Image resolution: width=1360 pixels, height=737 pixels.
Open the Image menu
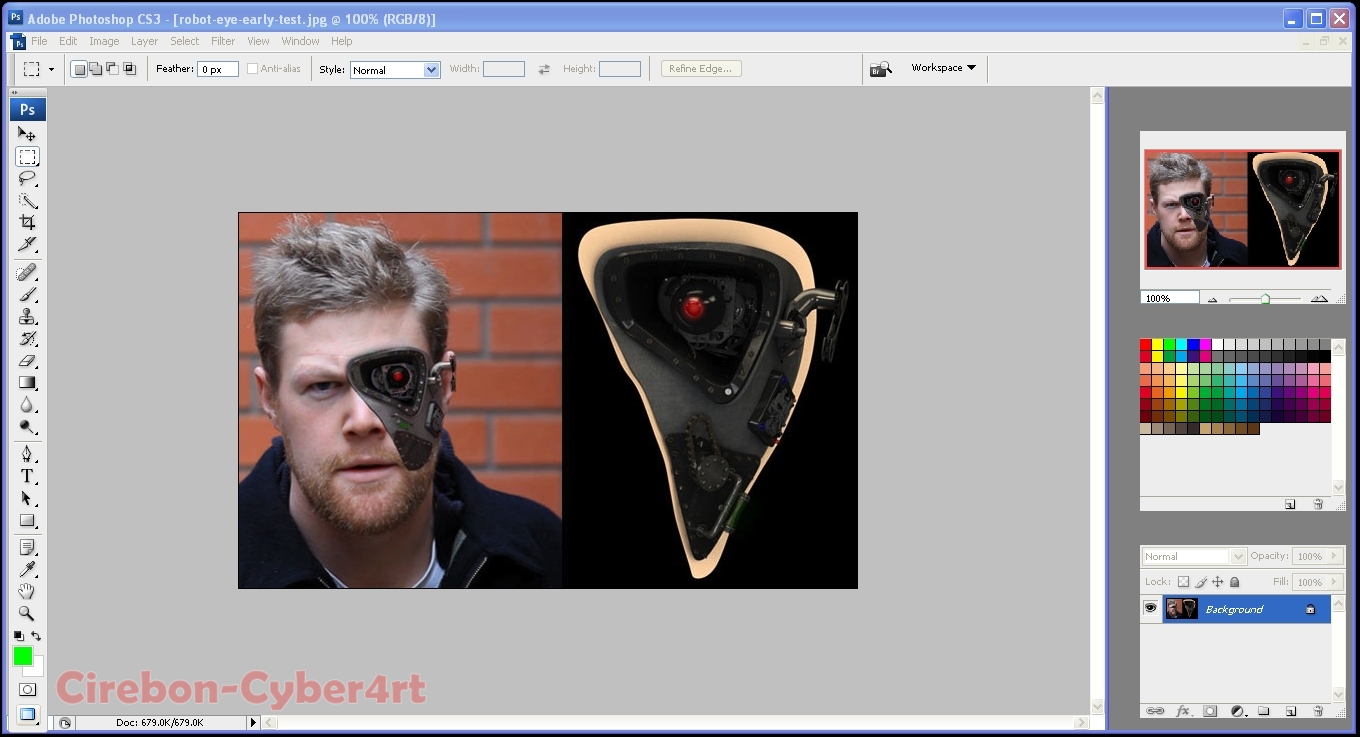pos(104,41)
